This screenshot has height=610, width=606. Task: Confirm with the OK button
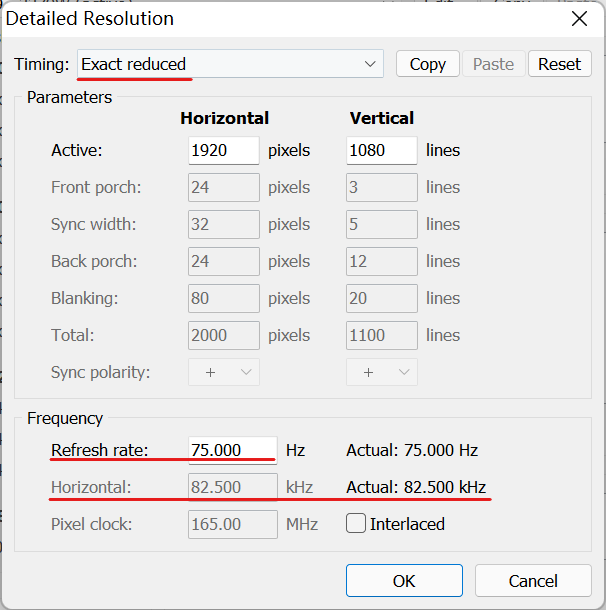404,581
